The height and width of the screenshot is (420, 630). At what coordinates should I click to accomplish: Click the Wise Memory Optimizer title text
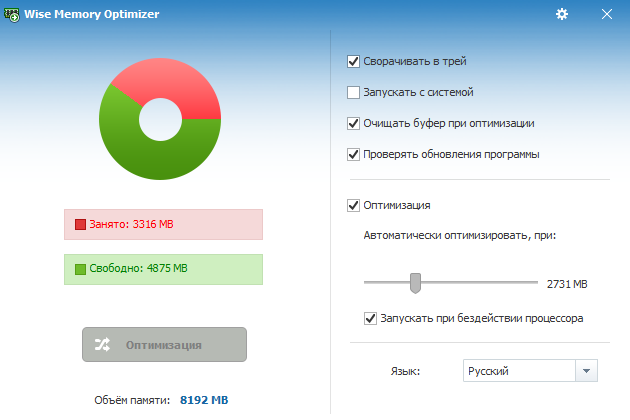pos(92,14)
